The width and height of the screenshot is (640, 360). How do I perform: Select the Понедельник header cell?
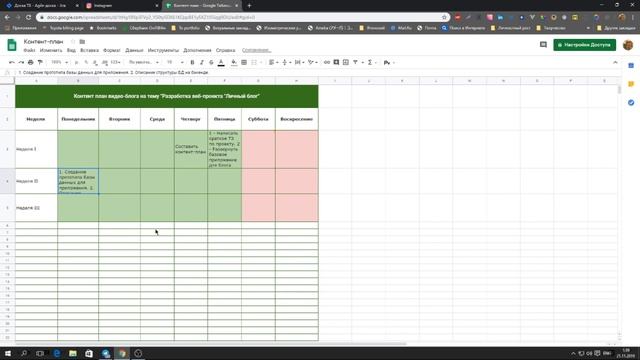click(x=78, y=119)
